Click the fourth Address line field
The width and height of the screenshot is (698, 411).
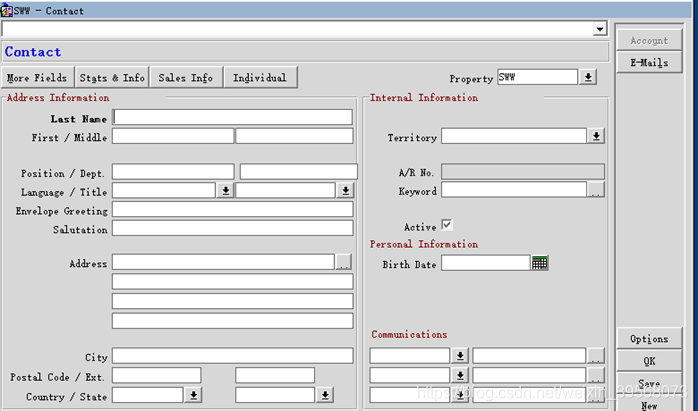233,321
